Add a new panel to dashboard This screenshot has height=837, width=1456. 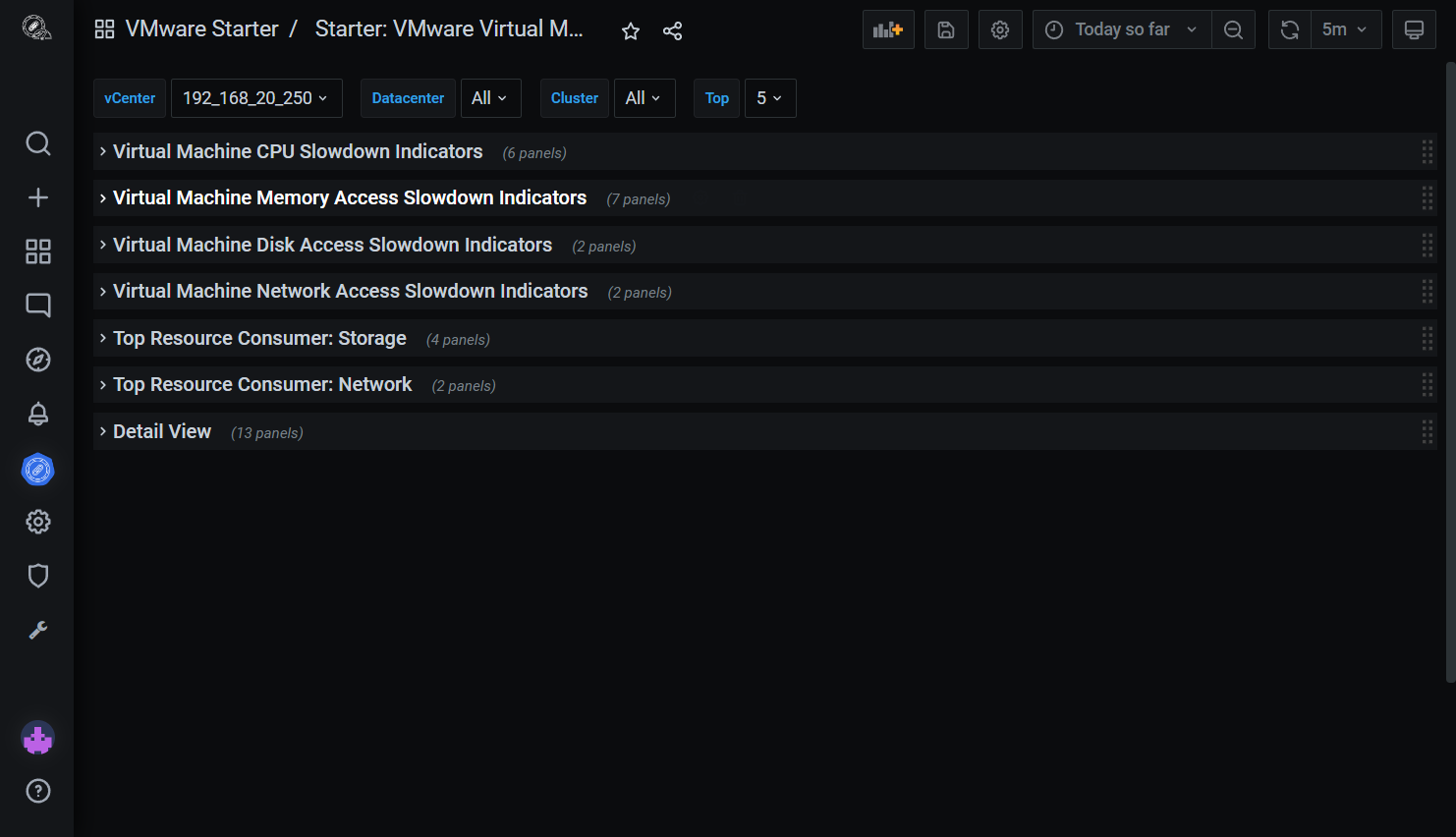(x=888, y=29)
